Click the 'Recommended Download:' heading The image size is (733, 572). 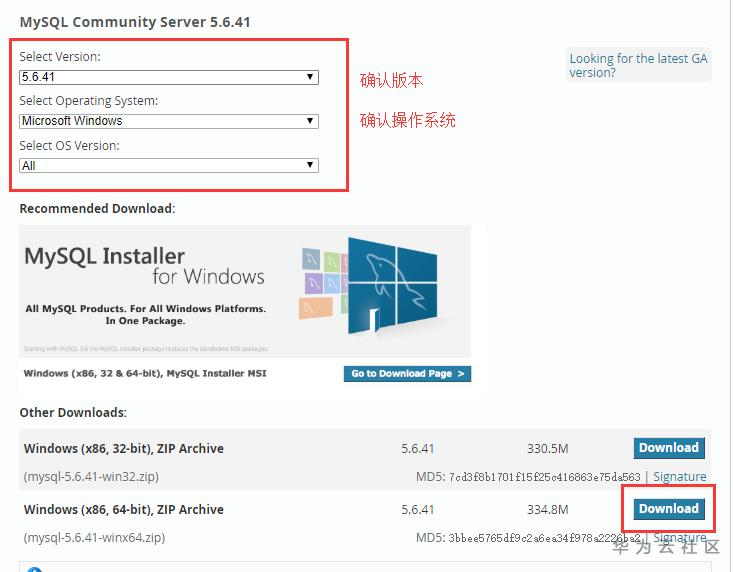[97, 208]
